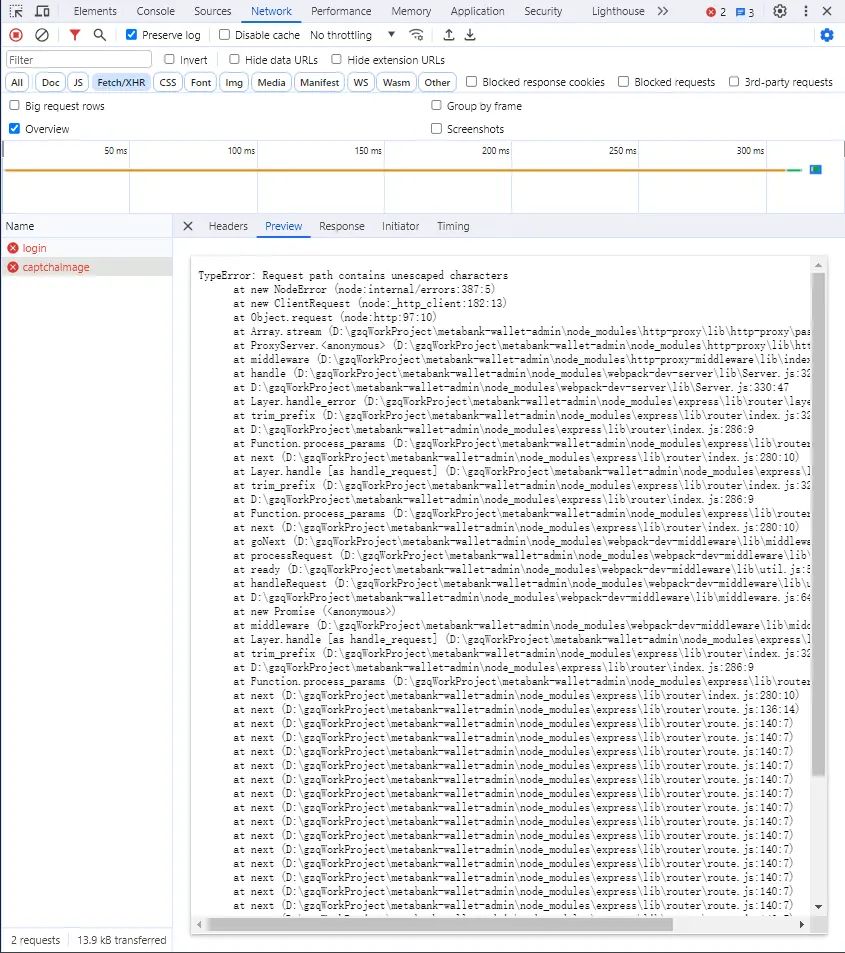The height and width of the screenshot is (953, 845).
Task: Stop recording network log
Action: pos(16,35)
